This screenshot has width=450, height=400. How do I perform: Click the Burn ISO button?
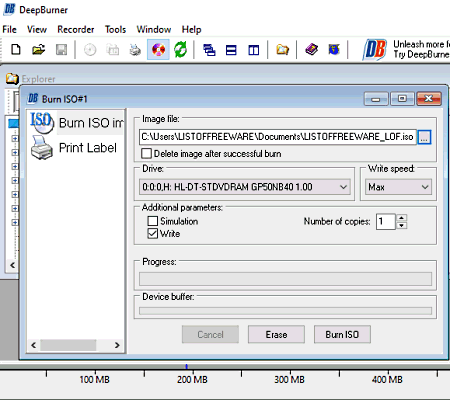coord(342,334)
